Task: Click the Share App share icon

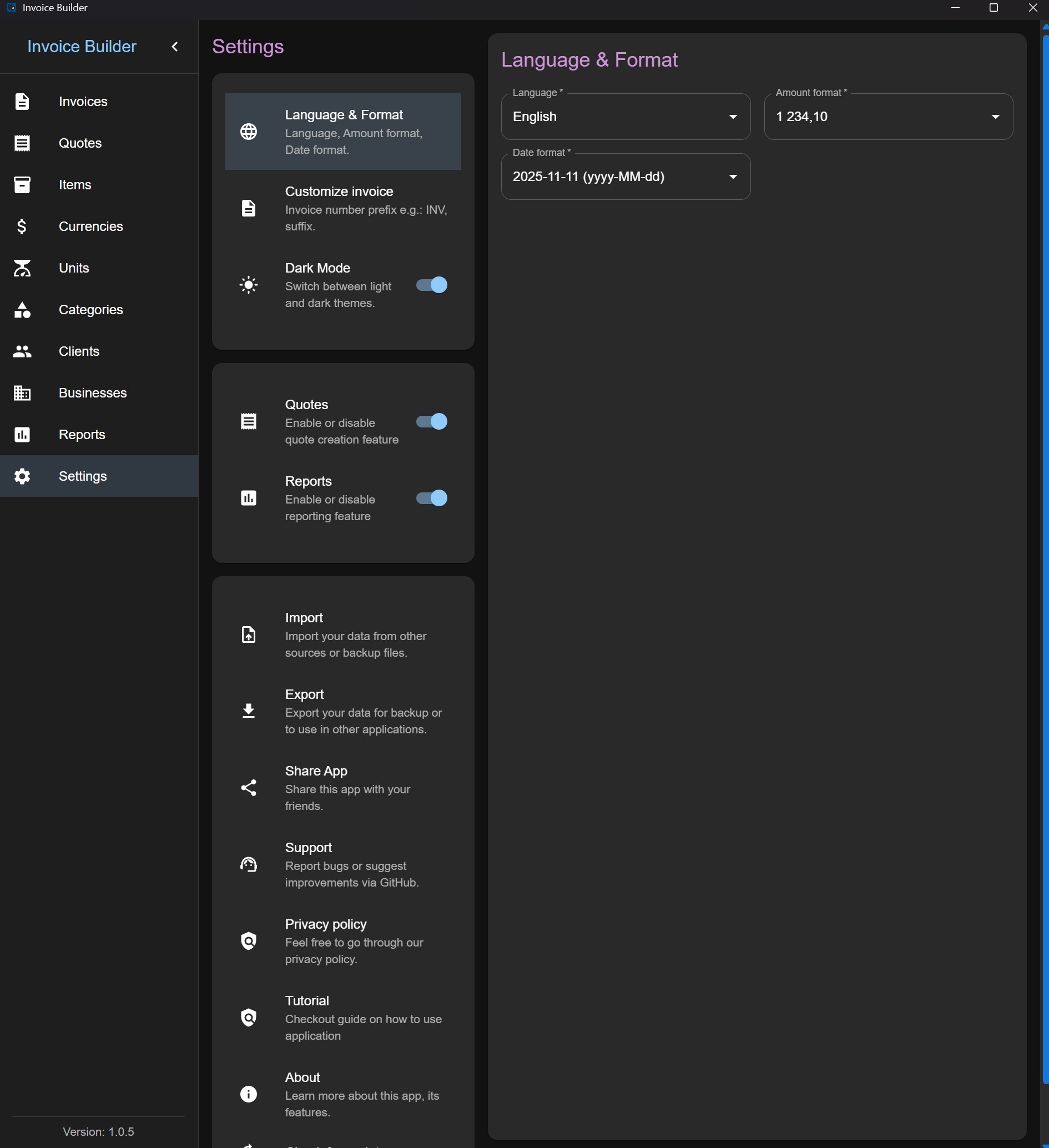Action: click(x=248, y=788)
